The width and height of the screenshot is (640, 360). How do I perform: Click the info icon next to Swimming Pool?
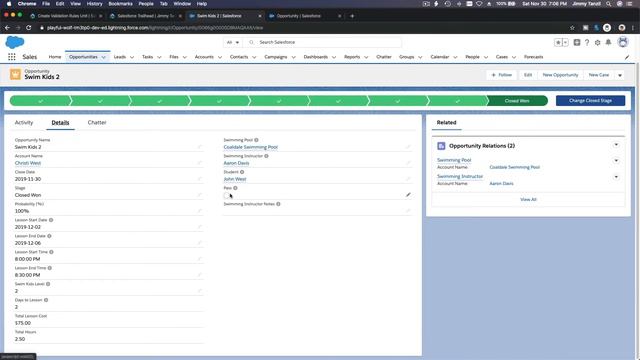pos(256,140)
